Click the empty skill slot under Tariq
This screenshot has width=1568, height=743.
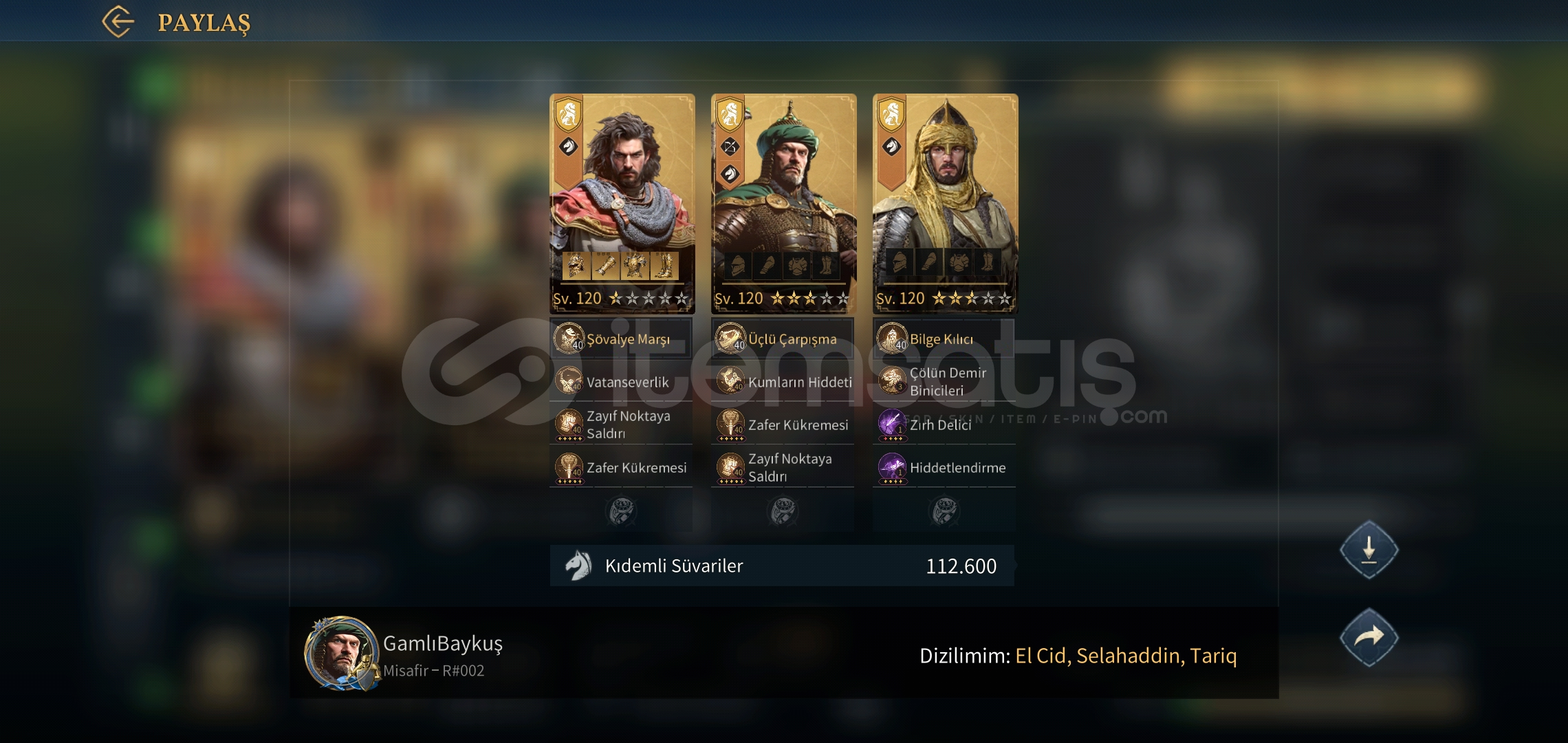click(x=944, y=511)
